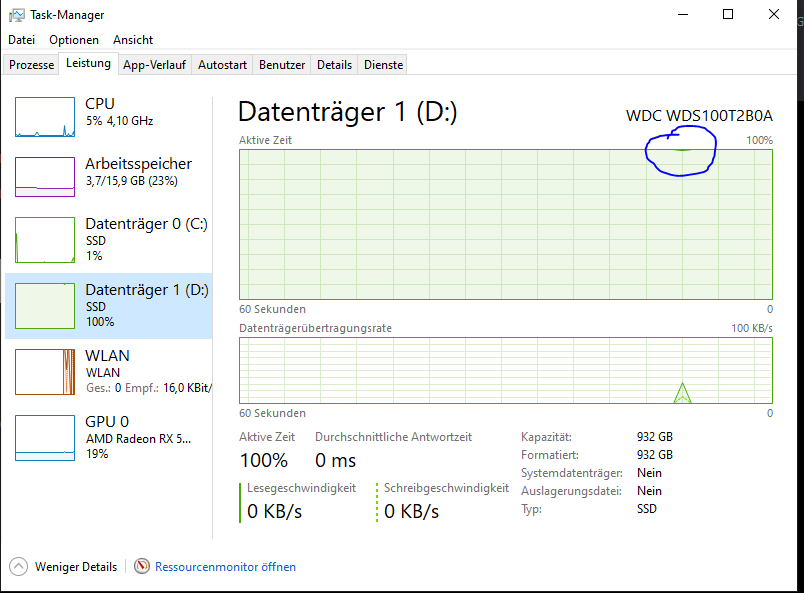Select the Leistung tab
The height and width of the screenshot is (593, 804).
pos(88,64)
